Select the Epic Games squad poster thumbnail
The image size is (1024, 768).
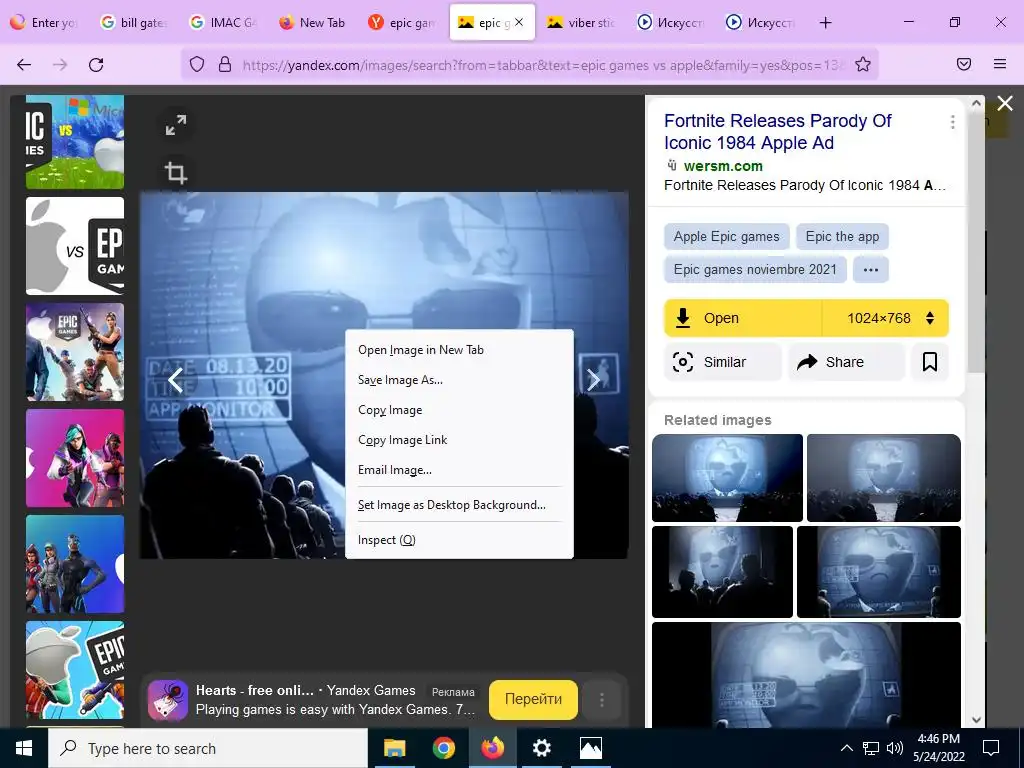[75, 352]
